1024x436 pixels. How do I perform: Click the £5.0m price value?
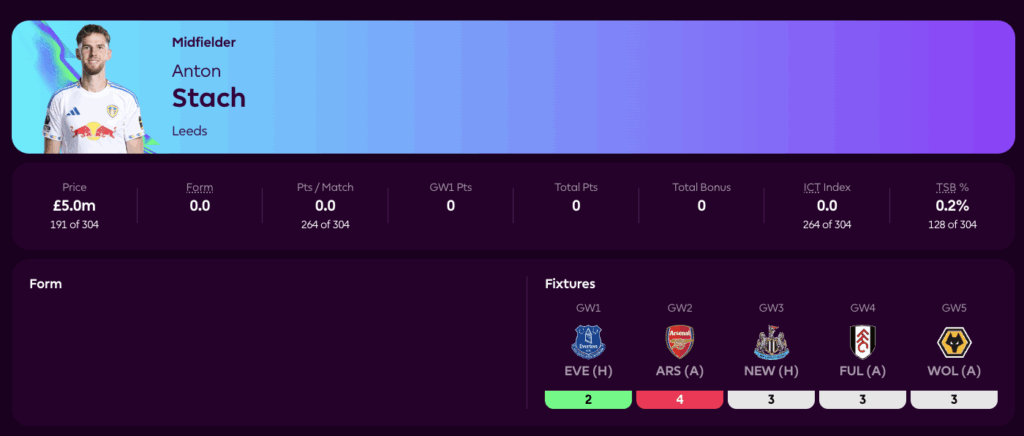75,205
